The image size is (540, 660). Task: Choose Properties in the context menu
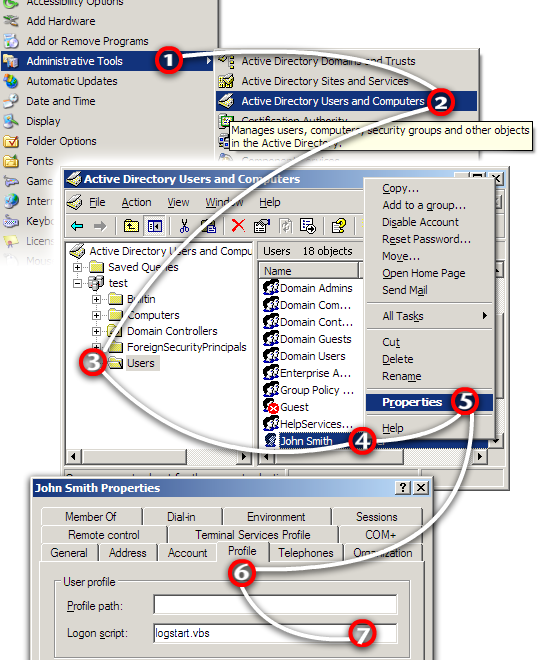pos(429,402)
